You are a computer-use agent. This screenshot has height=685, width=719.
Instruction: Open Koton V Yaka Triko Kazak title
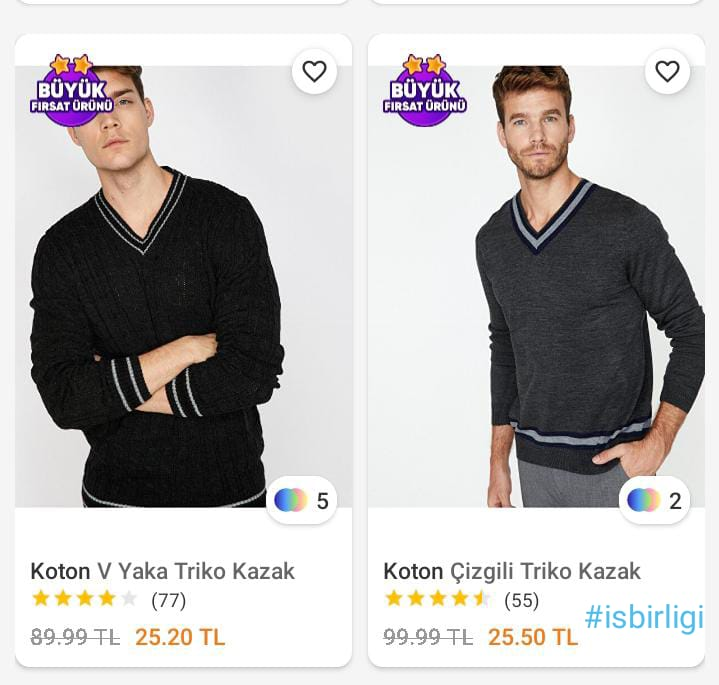[163, 571]
